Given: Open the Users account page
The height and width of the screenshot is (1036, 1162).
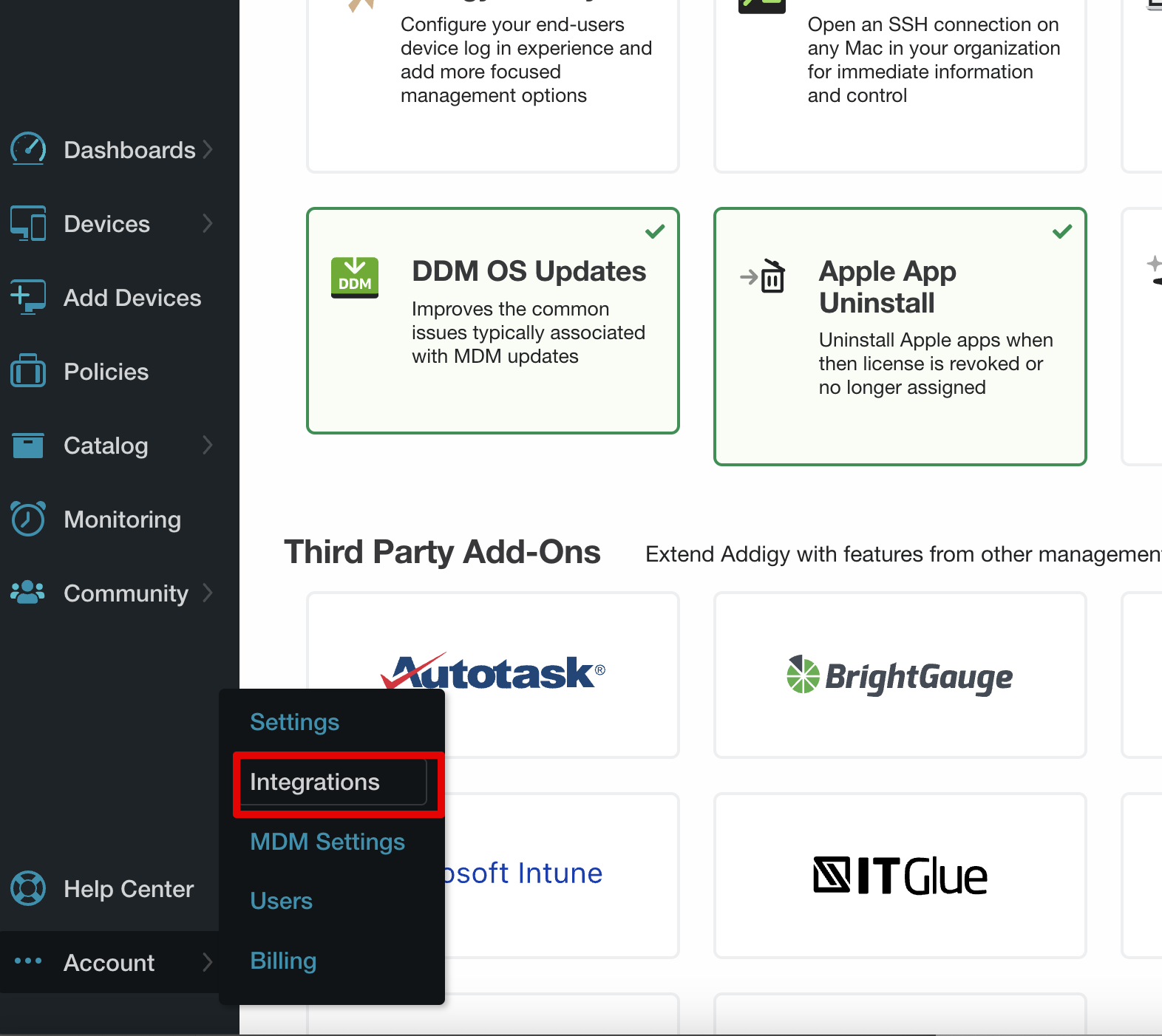Looking at the screenshot, I should (282, 901).
